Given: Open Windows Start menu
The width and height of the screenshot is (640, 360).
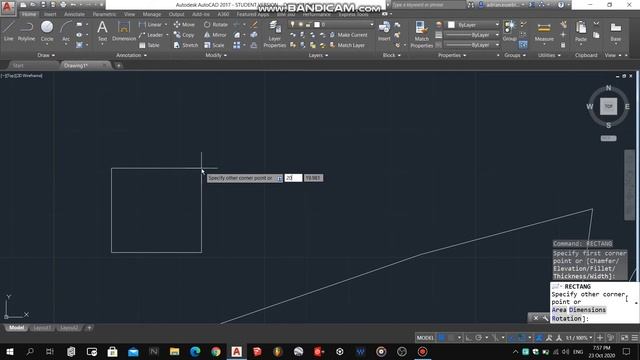Looking at the screenshot, I should point(9,351).
